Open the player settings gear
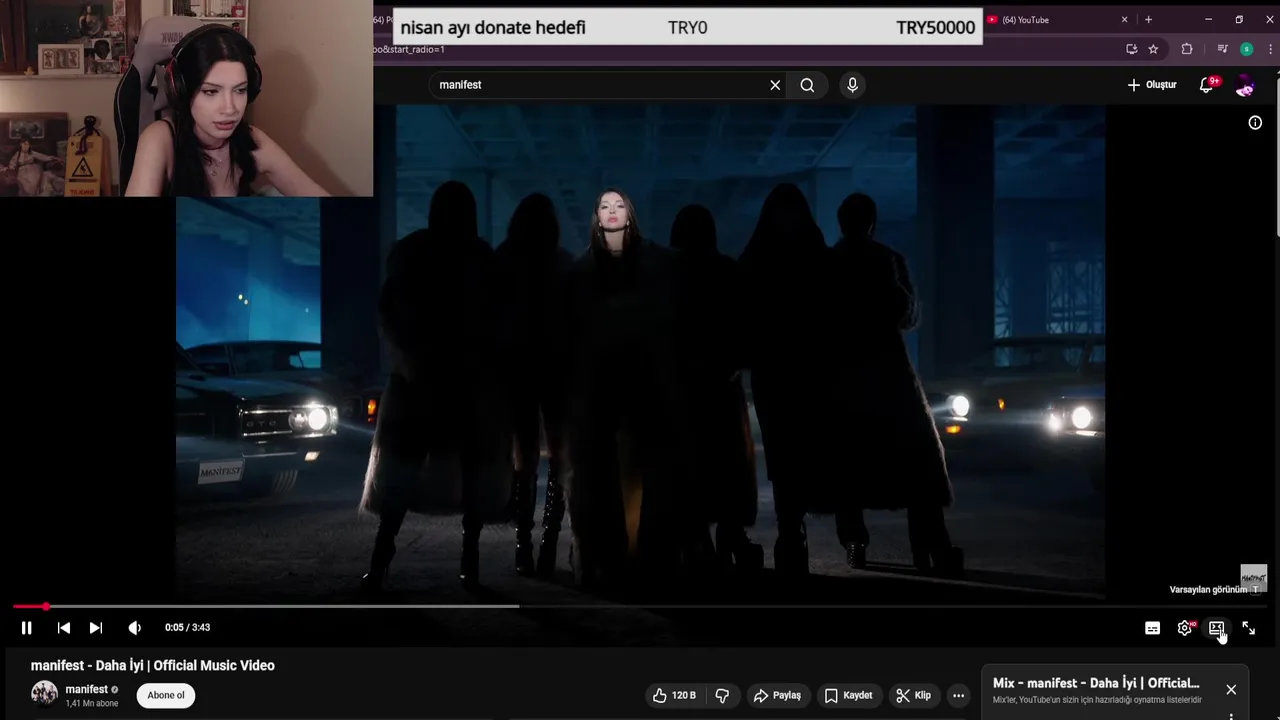 coord(1185,628)
